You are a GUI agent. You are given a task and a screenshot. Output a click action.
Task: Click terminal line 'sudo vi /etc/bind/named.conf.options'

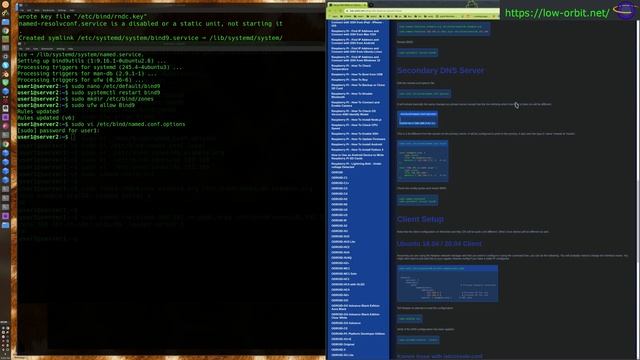click(128, 124)
